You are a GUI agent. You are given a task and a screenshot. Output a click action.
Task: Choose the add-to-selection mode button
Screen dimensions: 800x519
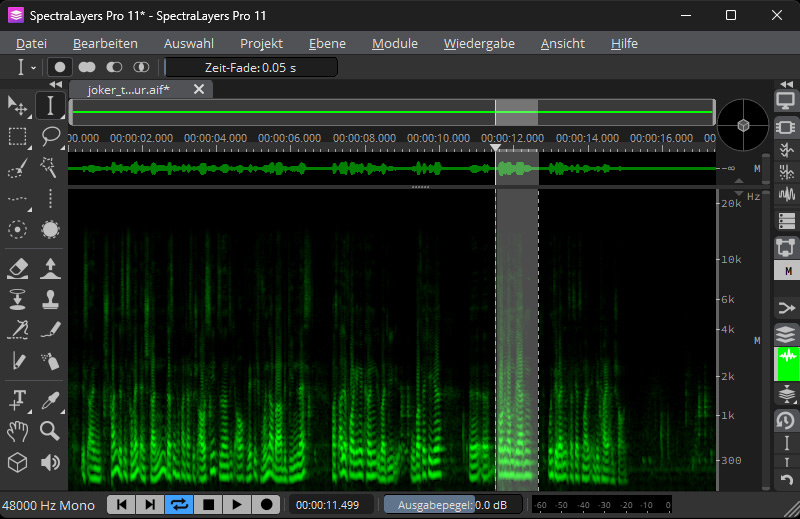87,67
